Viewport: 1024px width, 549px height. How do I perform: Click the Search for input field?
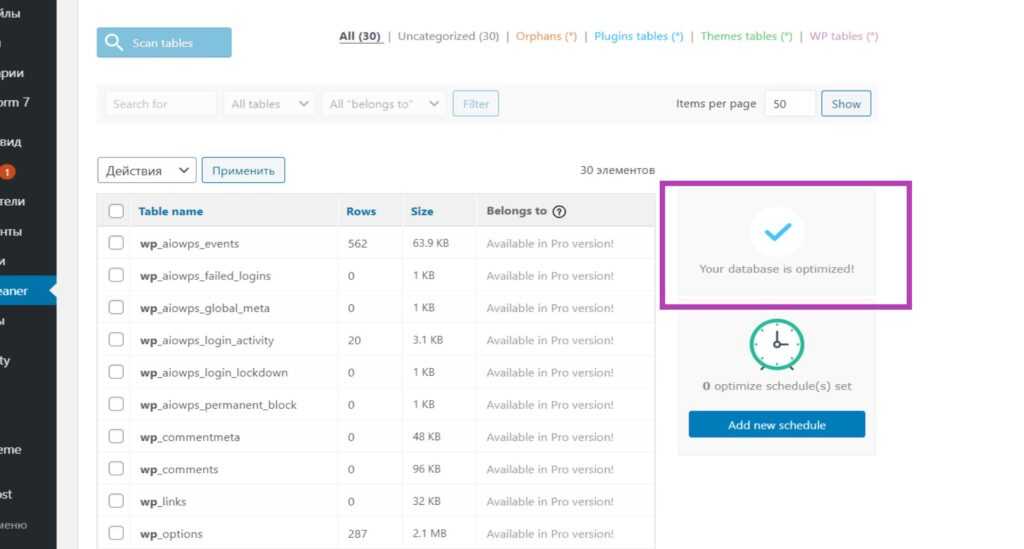point(160,104)
